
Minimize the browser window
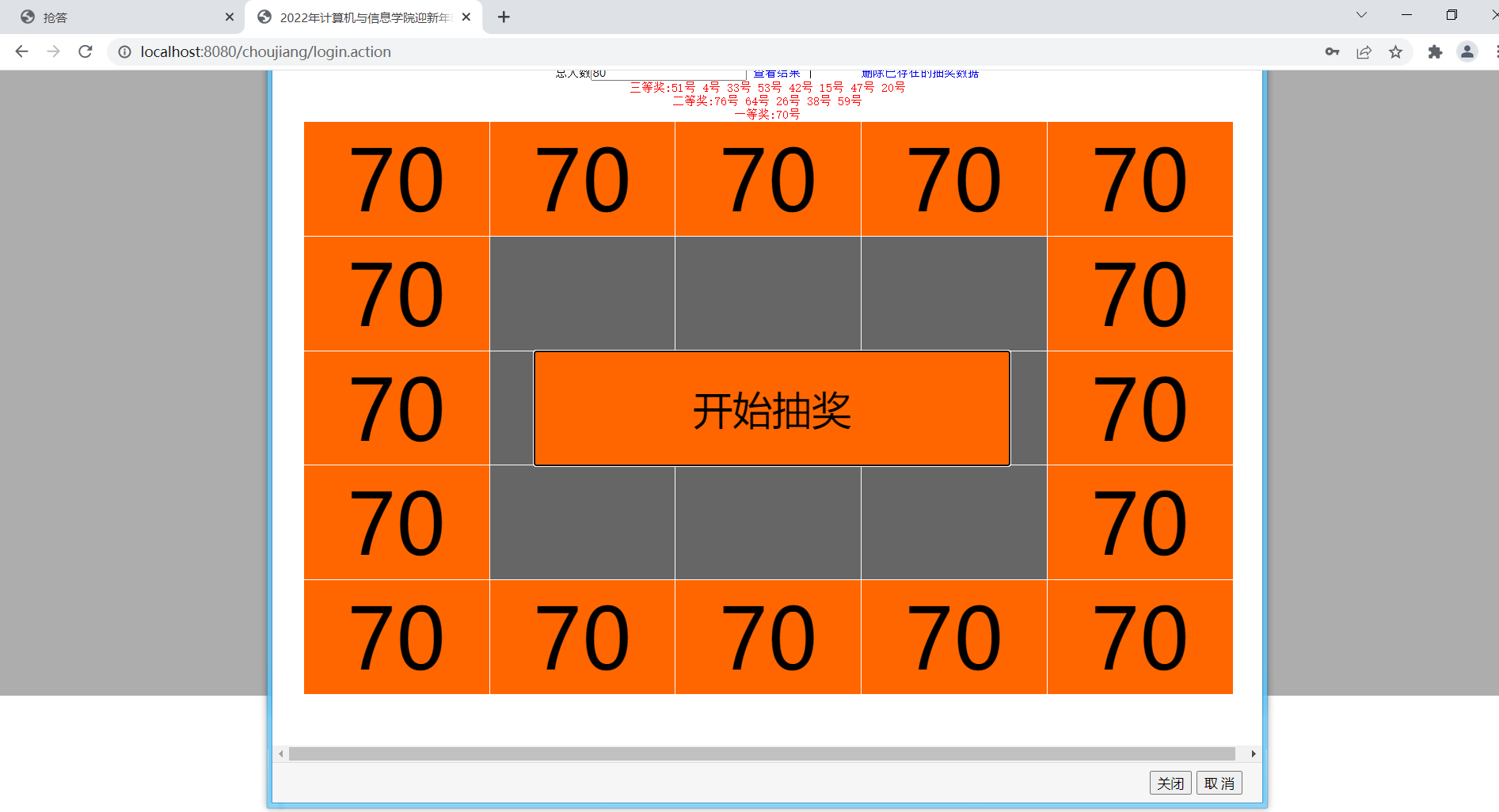click(x=1406, y=15)
